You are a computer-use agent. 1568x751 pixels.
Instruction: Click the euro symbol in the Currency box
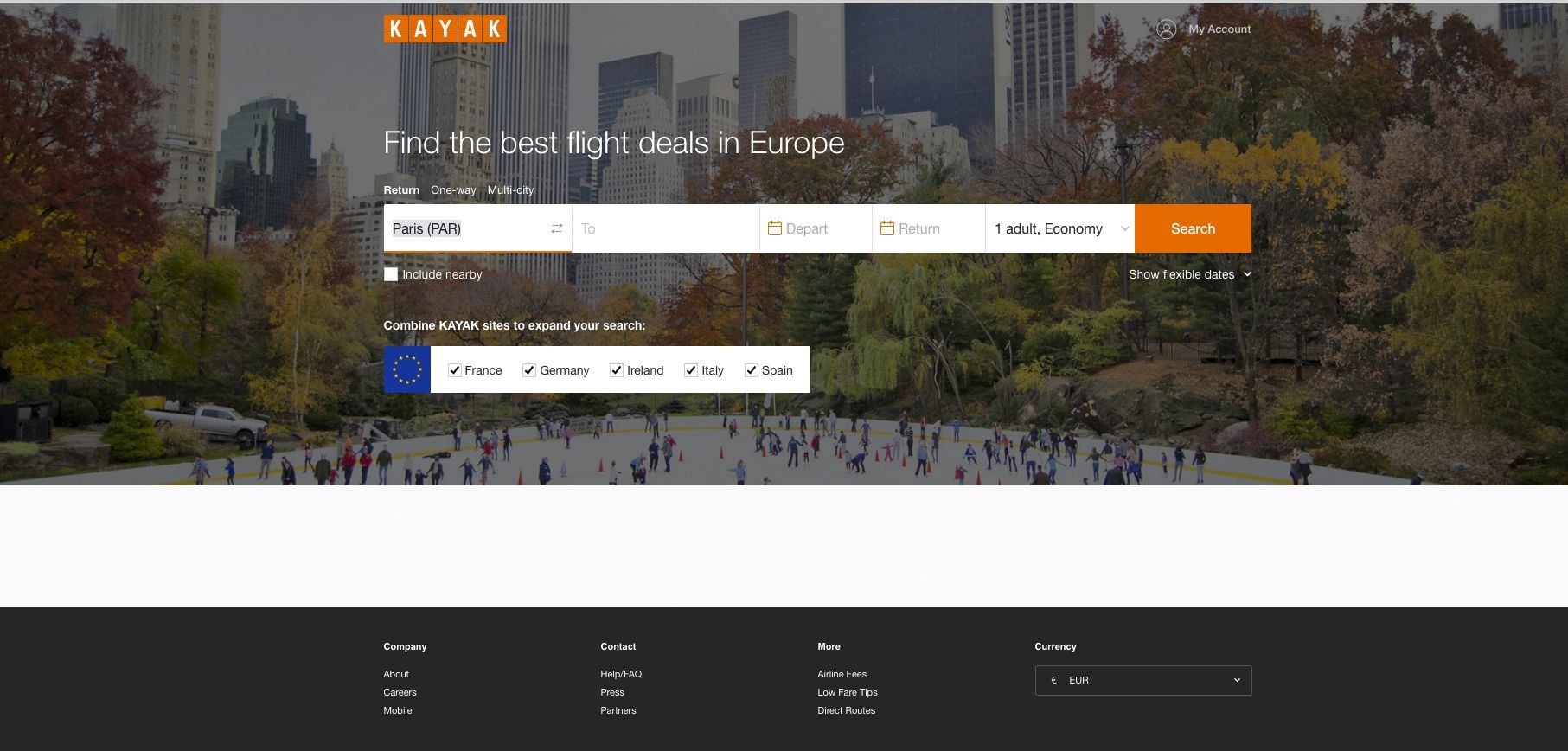(1053, 680)
